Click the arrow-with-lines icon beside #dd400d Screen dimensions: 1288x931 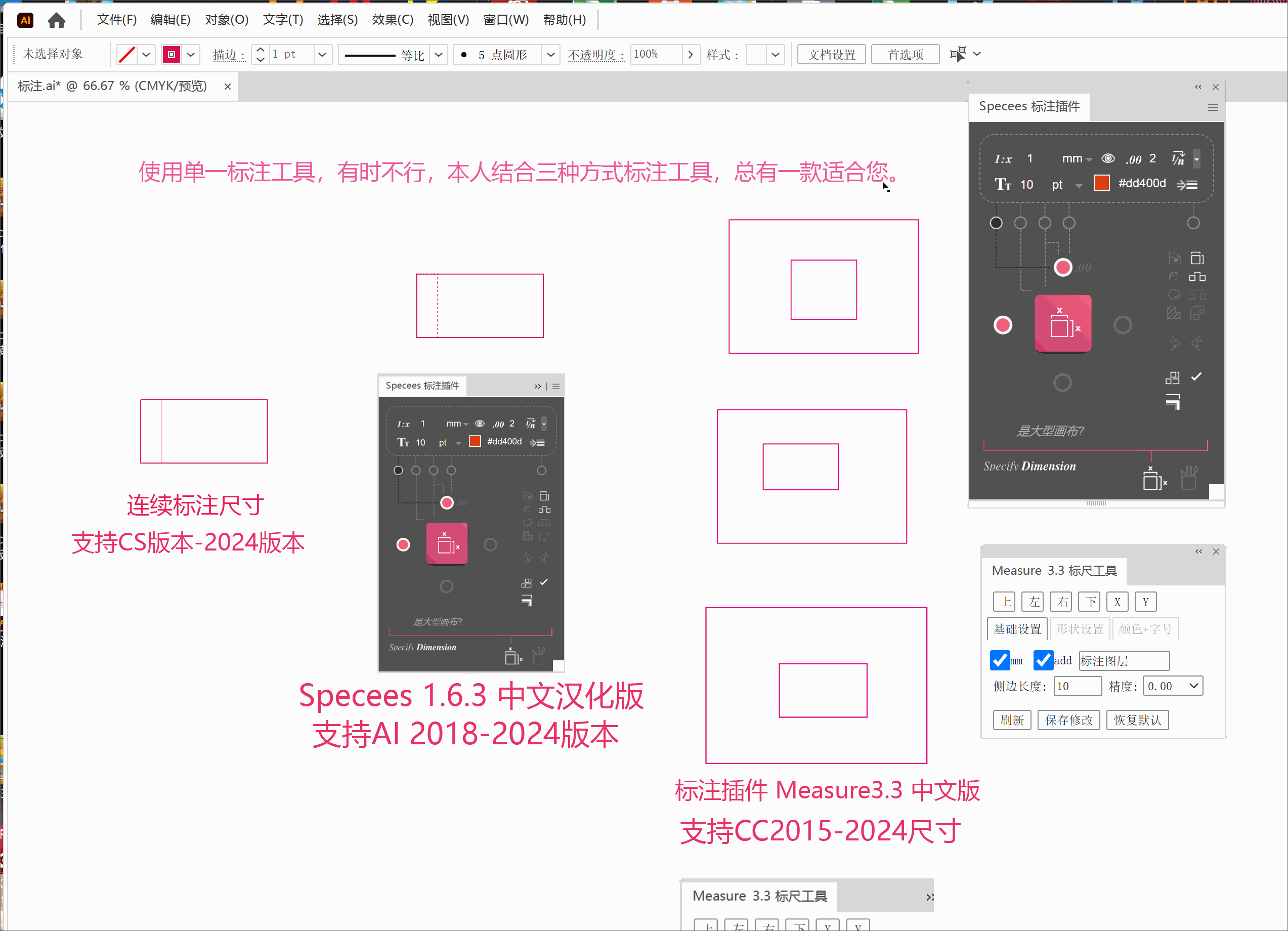point(1187,185)
